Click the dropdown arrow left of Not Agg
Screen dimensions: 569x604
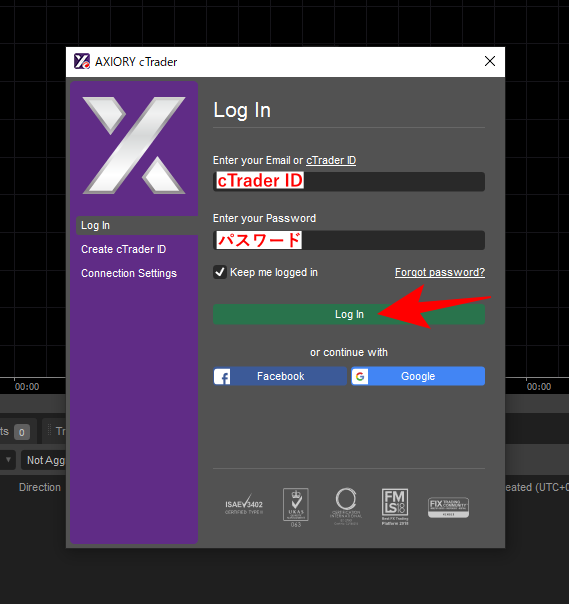[x=8, y=460]
